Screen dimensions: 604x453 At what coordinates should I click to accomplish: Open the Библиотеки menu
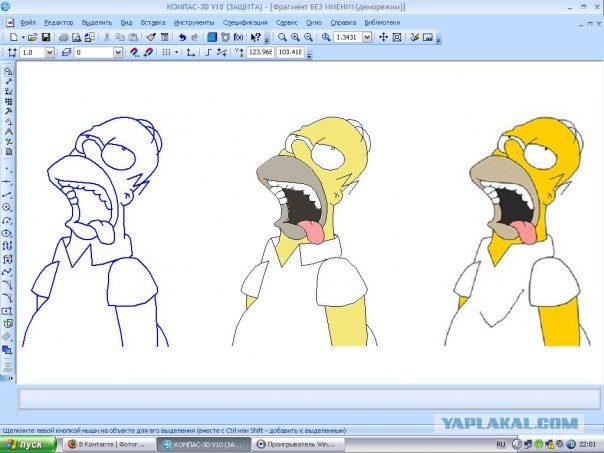click(x=382, y=23)
